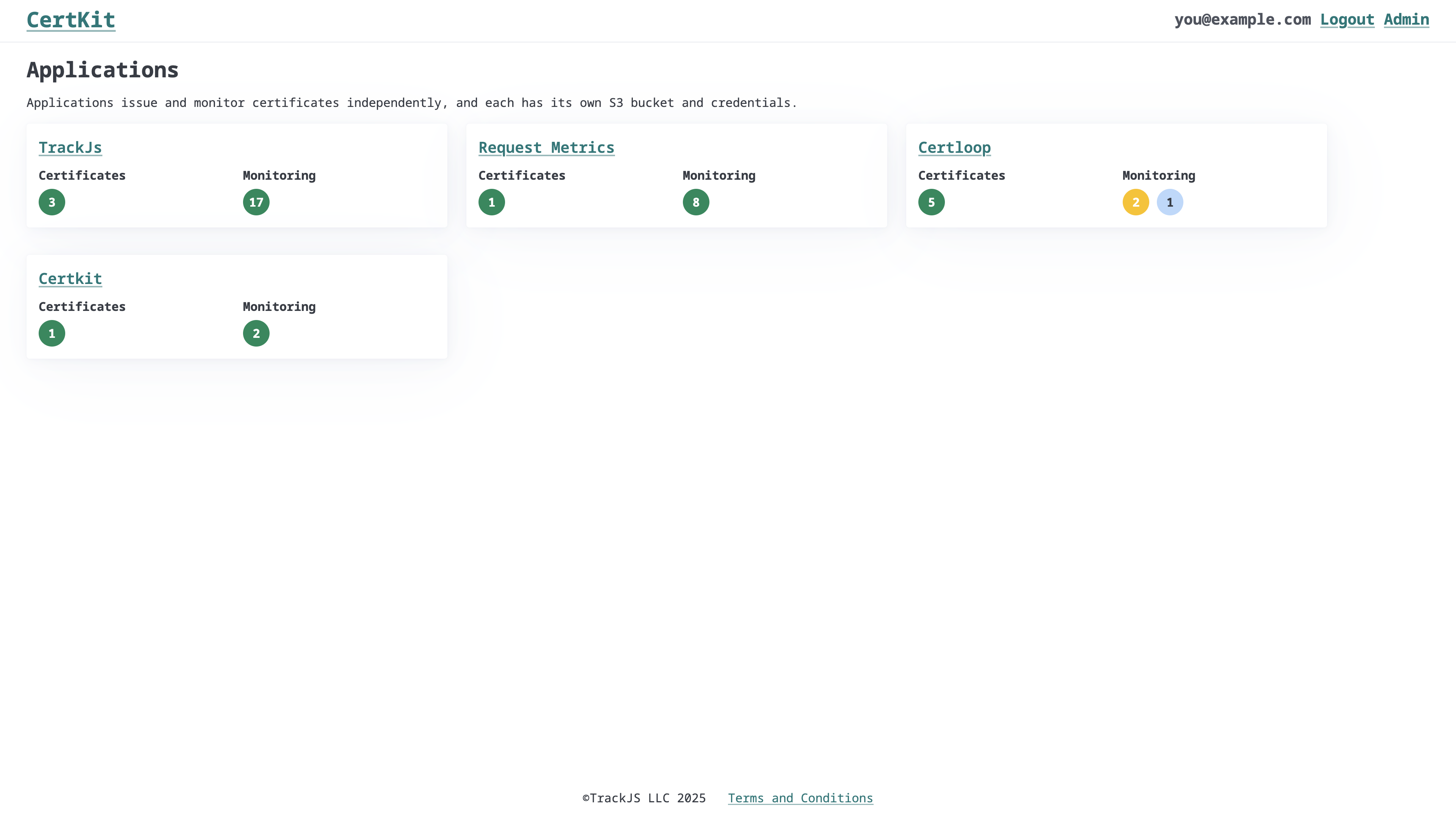The width and height of the screenshot is (1456, 819).
Task: Go to CertKit home logo
Action: (x=71, y=20)
